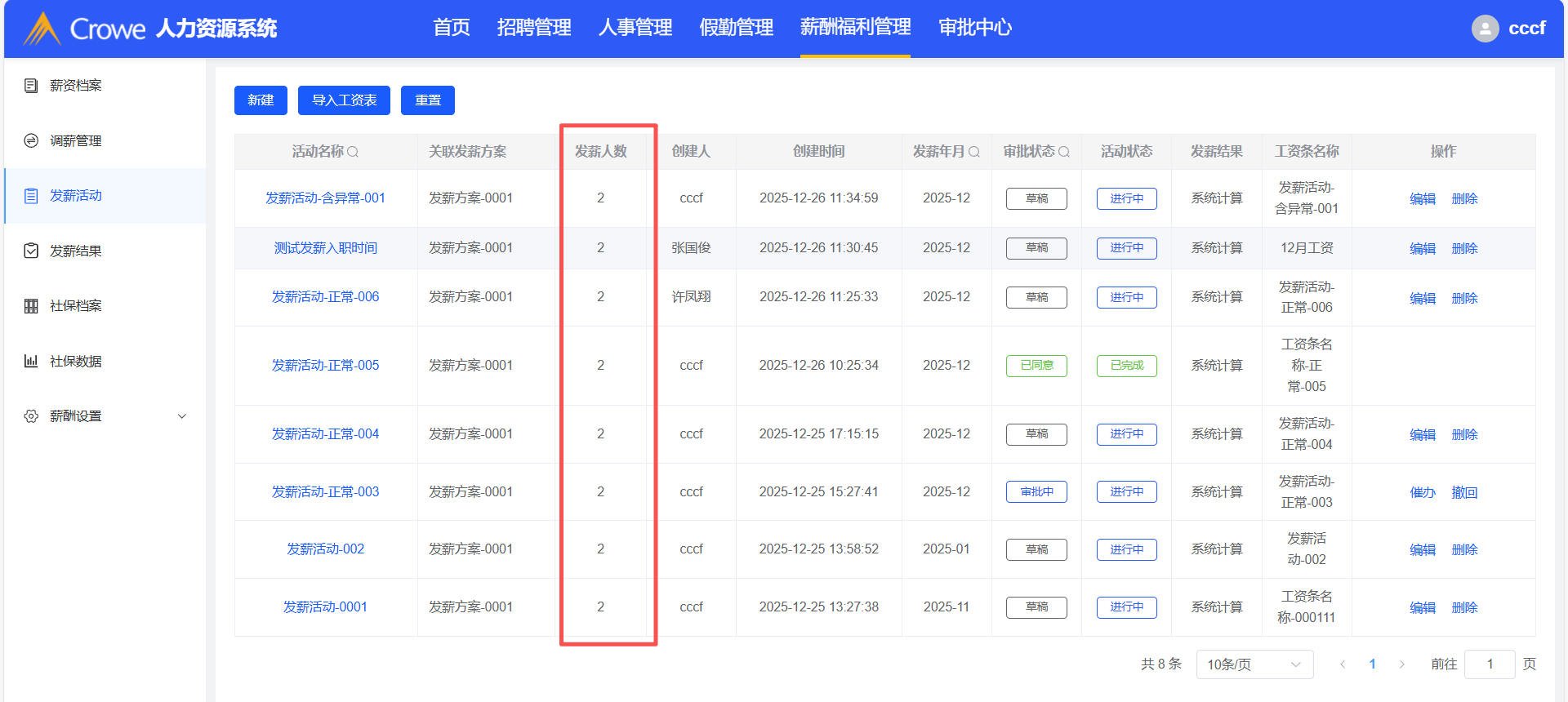Click the 前往 page number input

point(1489,664)
